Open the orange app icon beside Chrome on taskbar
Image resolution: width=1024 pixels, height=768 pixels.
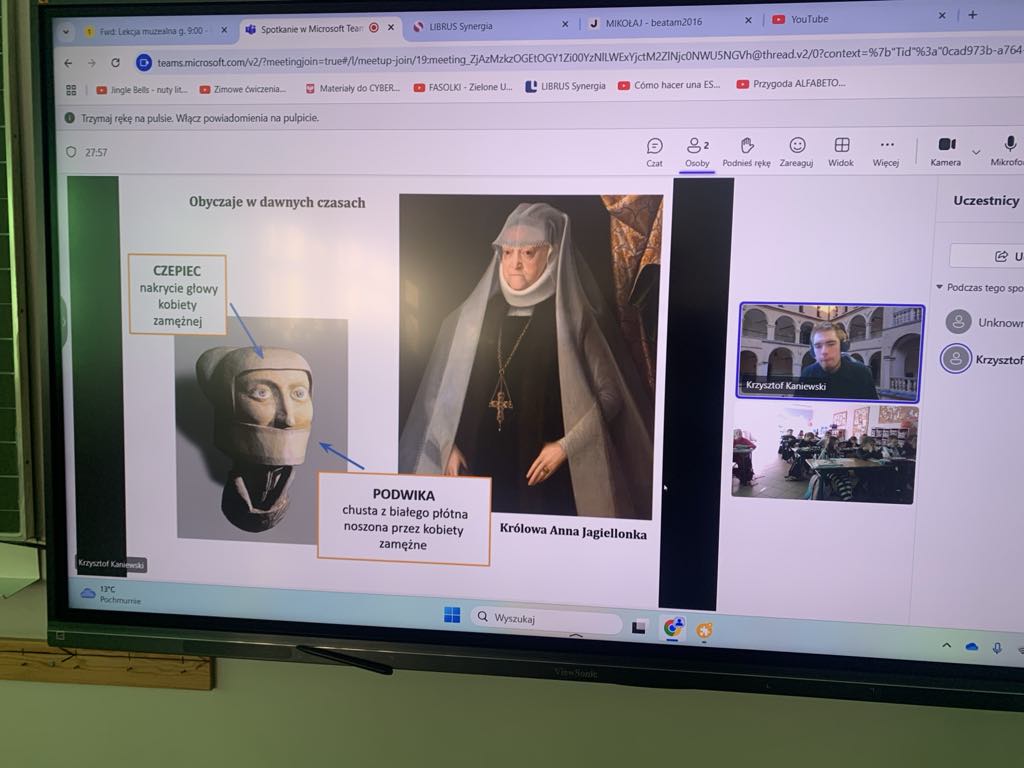pyautogui.click(x=704, y=630)
